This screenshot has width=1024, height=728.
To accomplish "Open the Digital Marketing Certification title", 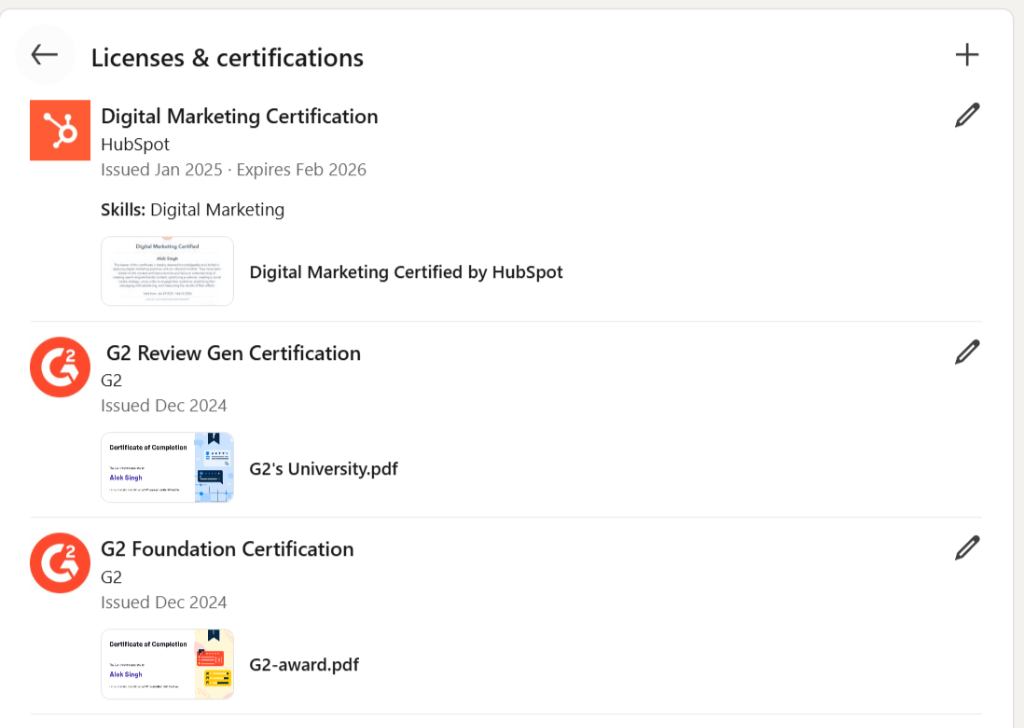I will (239, 116).
